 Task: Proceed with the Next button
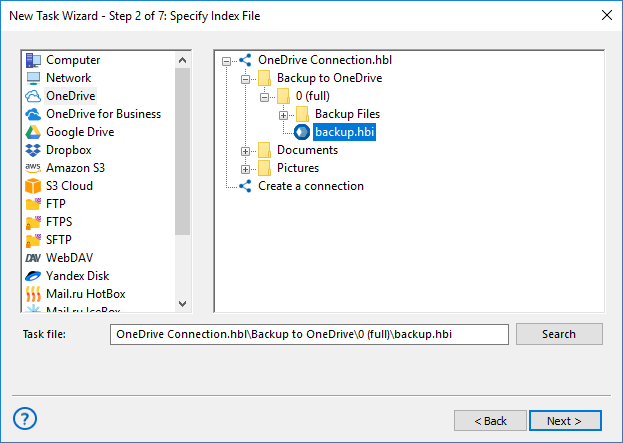(565, 421)
